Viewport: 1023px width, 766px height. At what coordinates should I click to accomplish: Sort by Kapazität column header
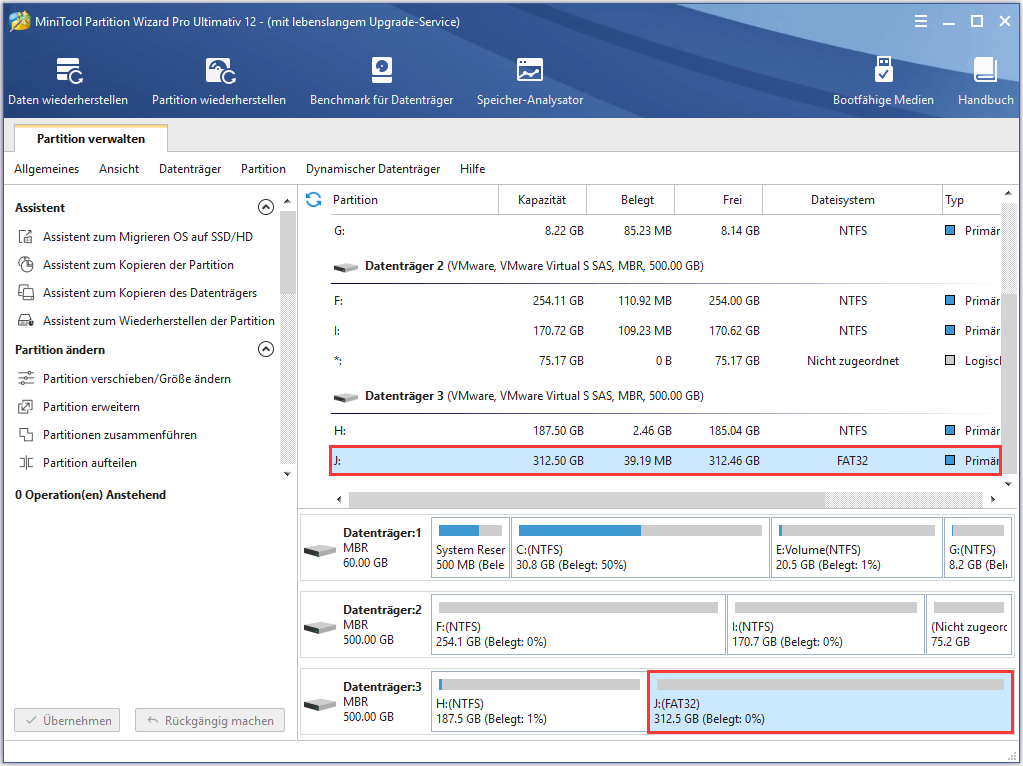542,200
